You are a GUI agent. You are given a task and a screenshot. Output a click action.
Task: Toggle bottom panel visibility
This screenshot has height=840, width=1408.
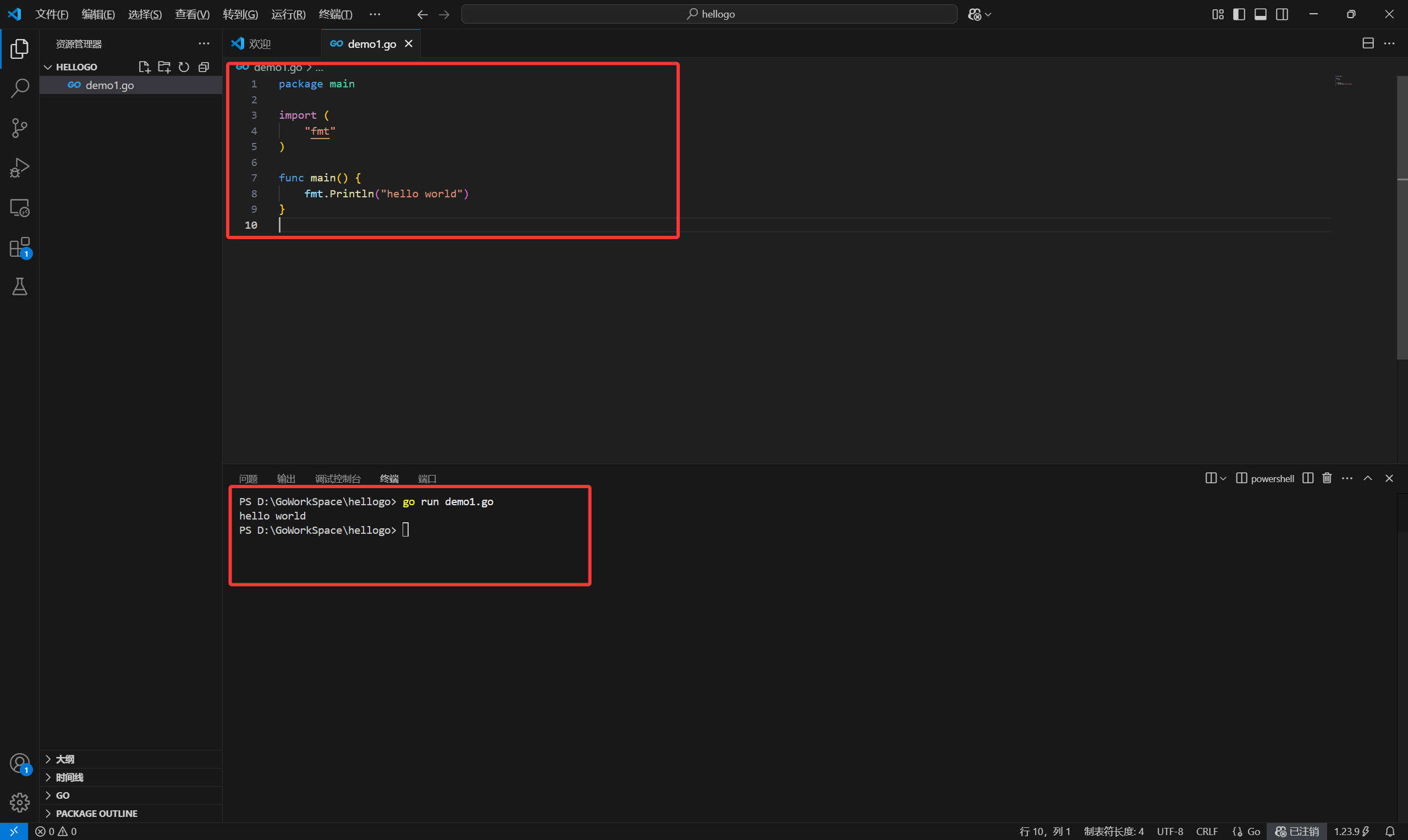(x=1260, y=14)
